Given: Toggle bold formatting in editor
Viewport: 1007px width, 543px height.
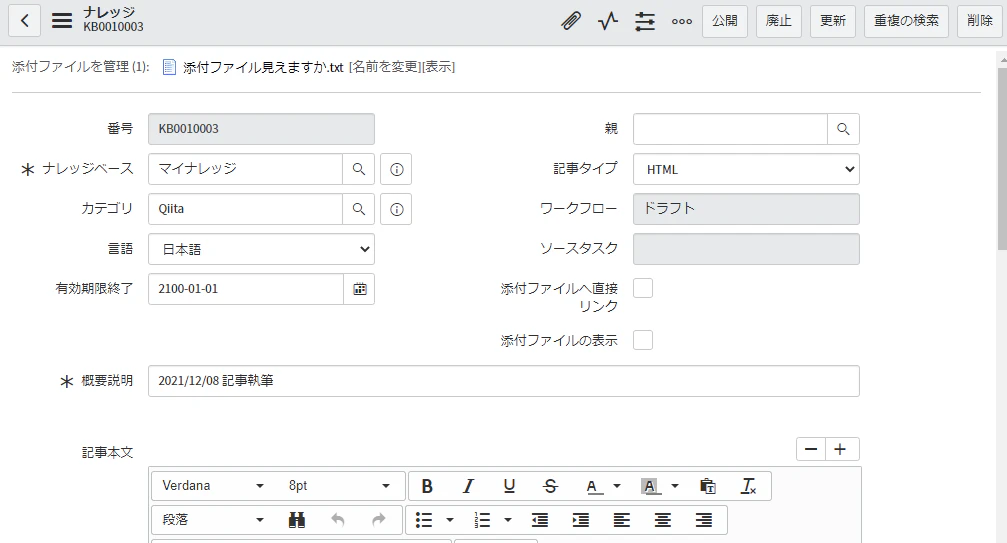Looking at the screenshot, I should point(427,486).
